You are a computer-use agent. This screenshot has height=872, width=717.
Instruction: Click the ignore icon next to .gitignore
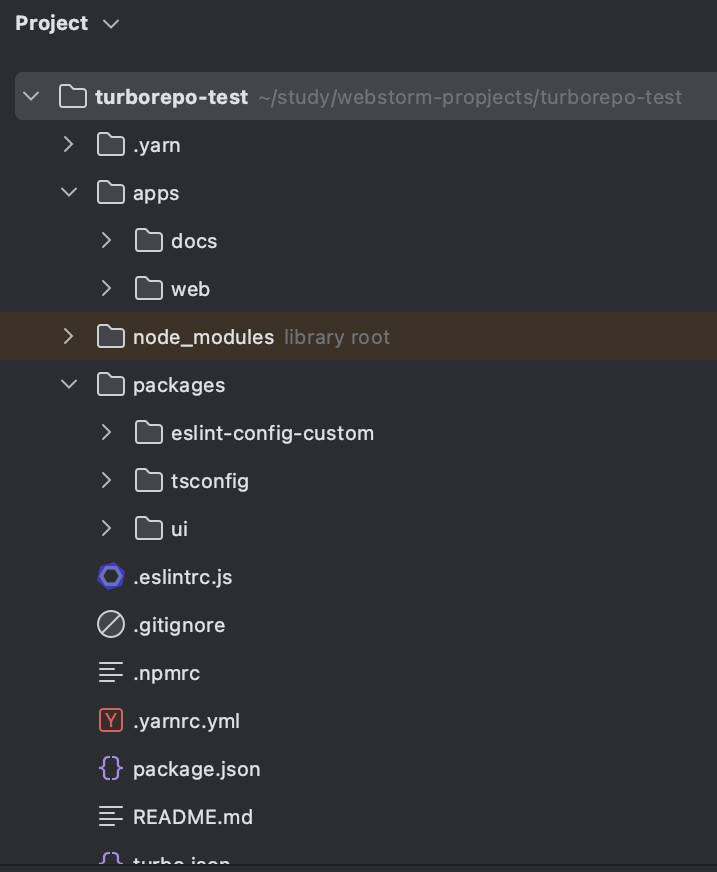pos(110,625)
